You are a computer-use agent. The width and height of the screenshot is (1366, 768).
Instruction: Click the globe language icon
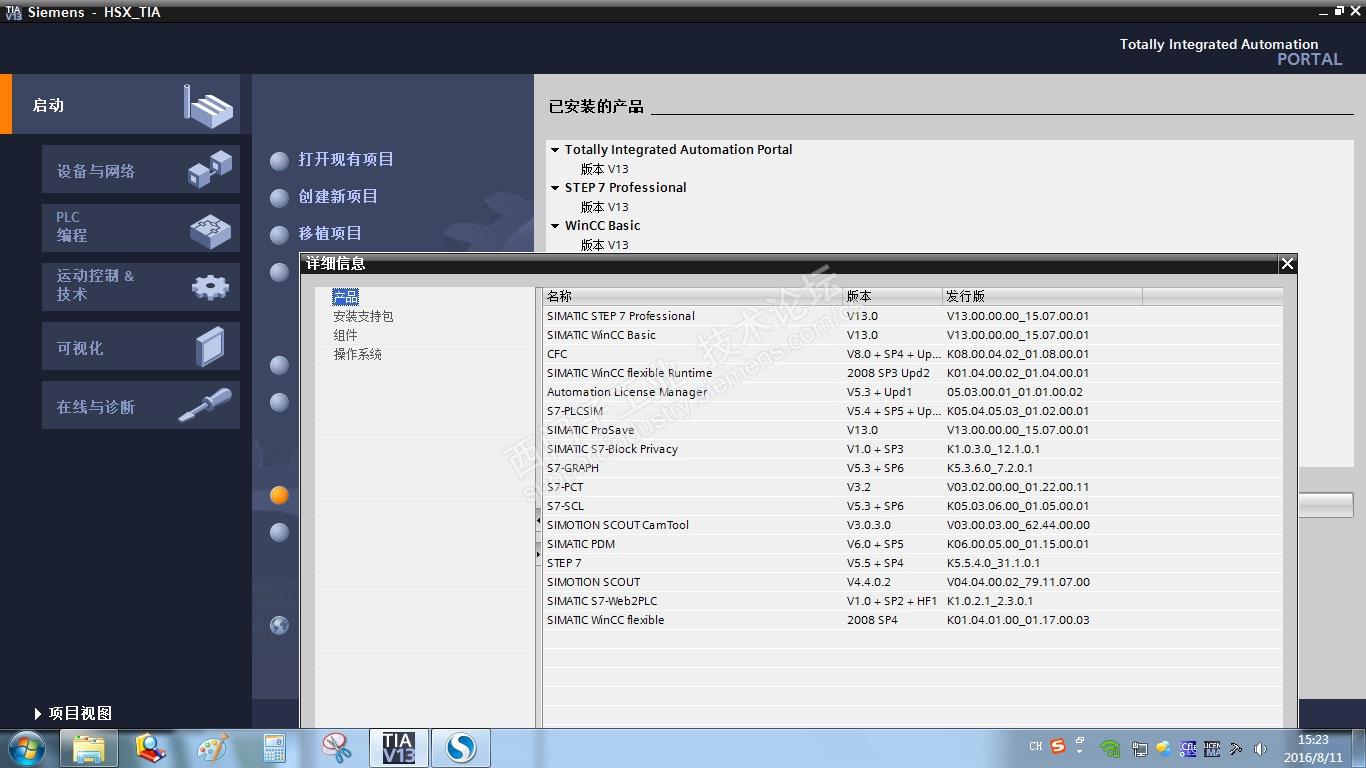pos(280,625)
